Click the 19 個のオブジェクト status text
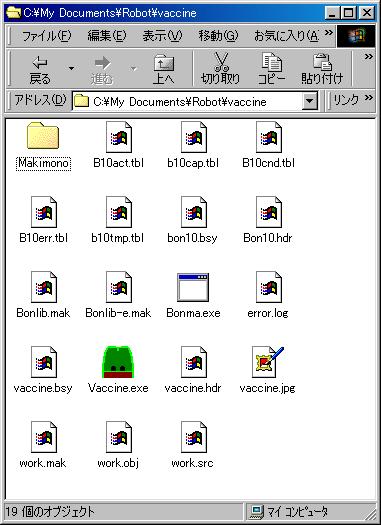Image resolution: width=381 pixels, height=525 pixels. point(50,511)
